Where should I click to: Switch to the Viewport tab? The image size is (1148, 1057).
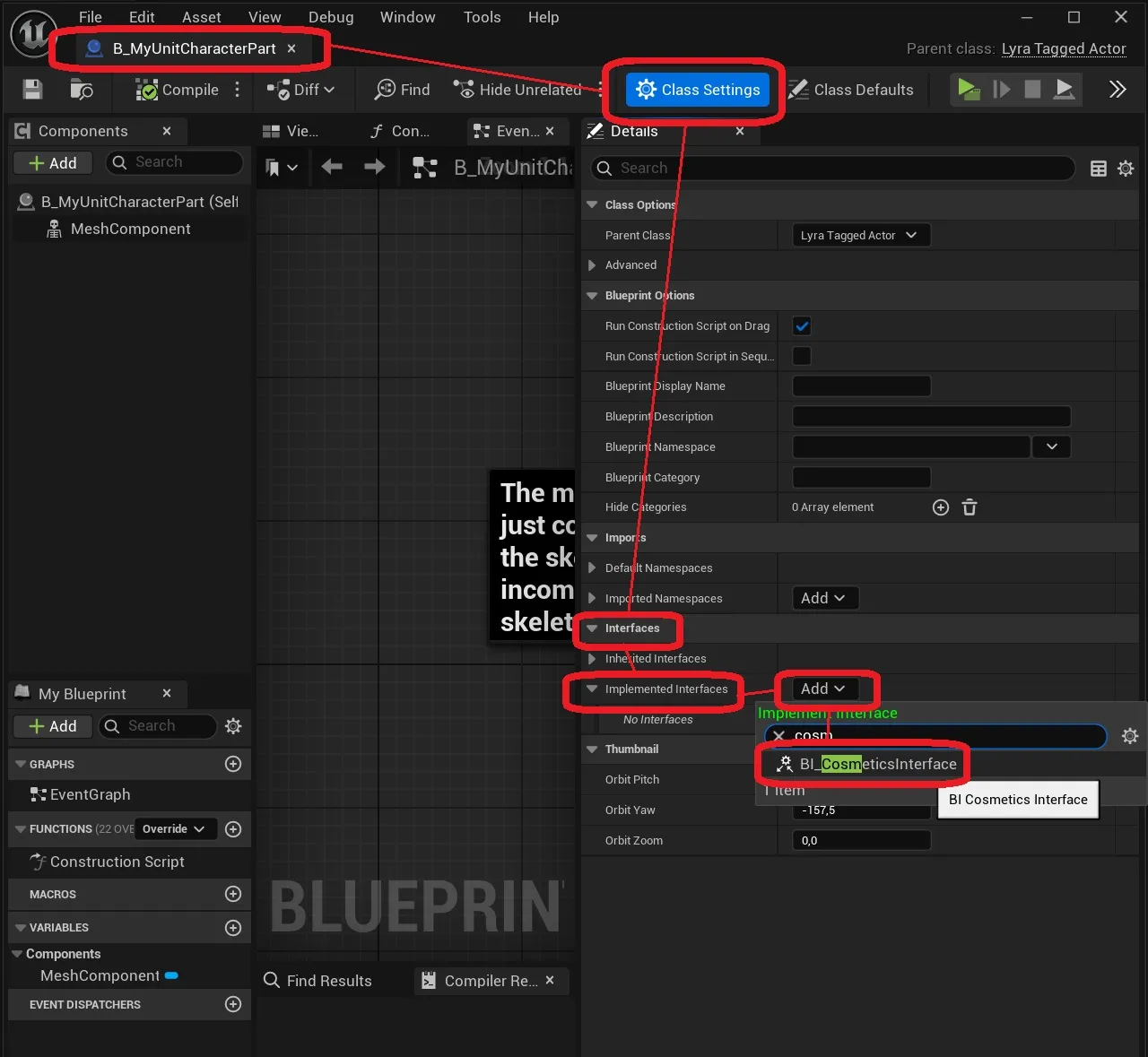pos(291,131)
